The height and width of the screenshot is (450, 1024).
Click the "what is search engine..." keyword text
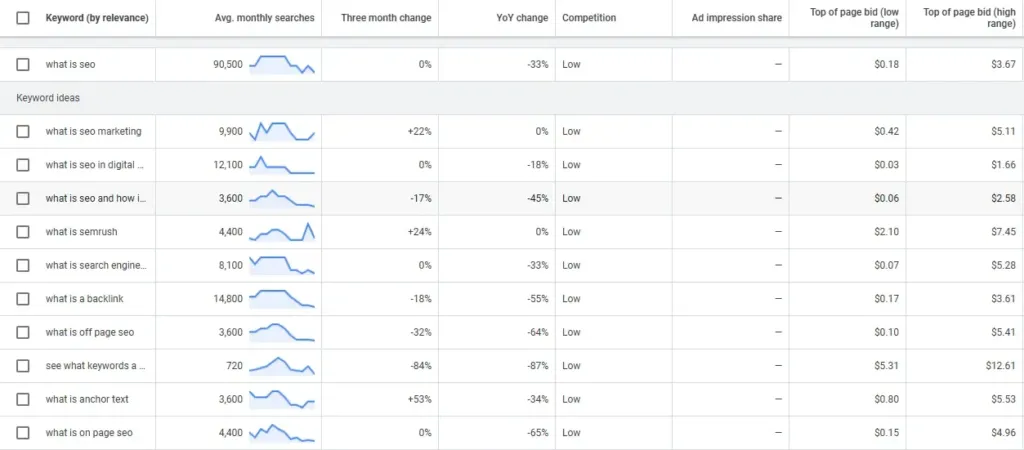coord(96,266)
